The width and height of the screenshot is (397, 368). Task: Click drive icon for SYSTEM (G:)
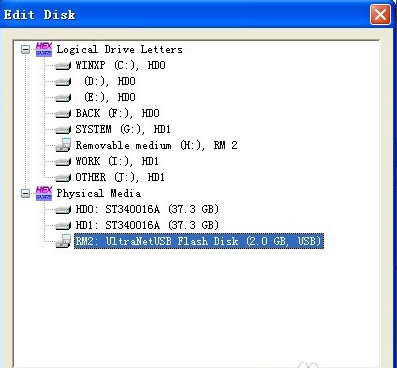pos(63,130)
